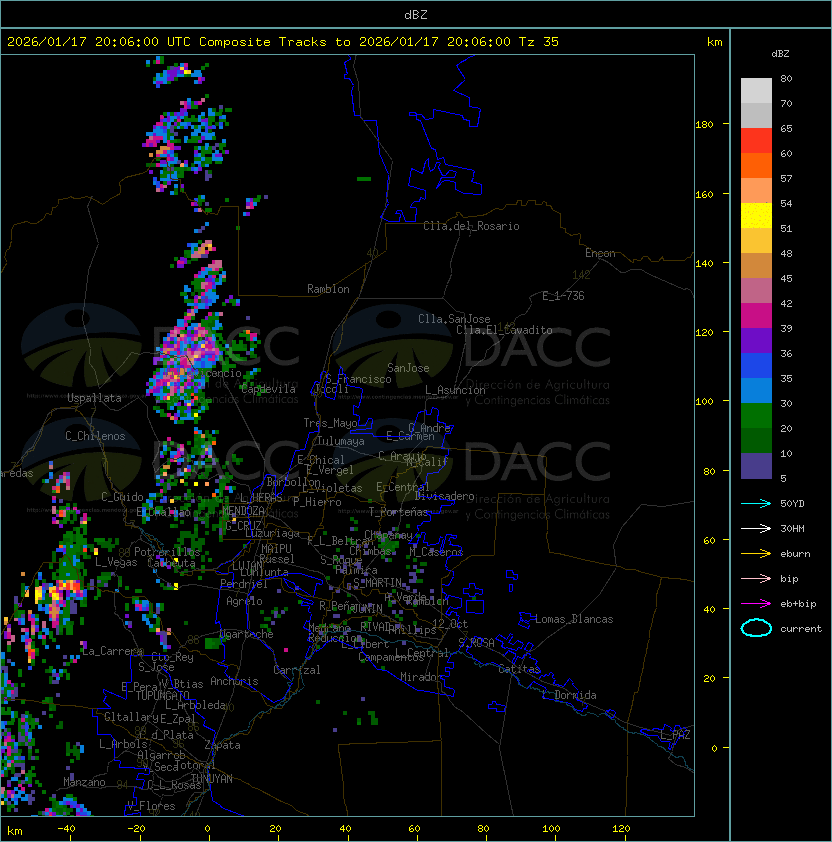This screenshot has width=832, height=842.
Task: Click the Mirador label
Action: coord(422,677)
